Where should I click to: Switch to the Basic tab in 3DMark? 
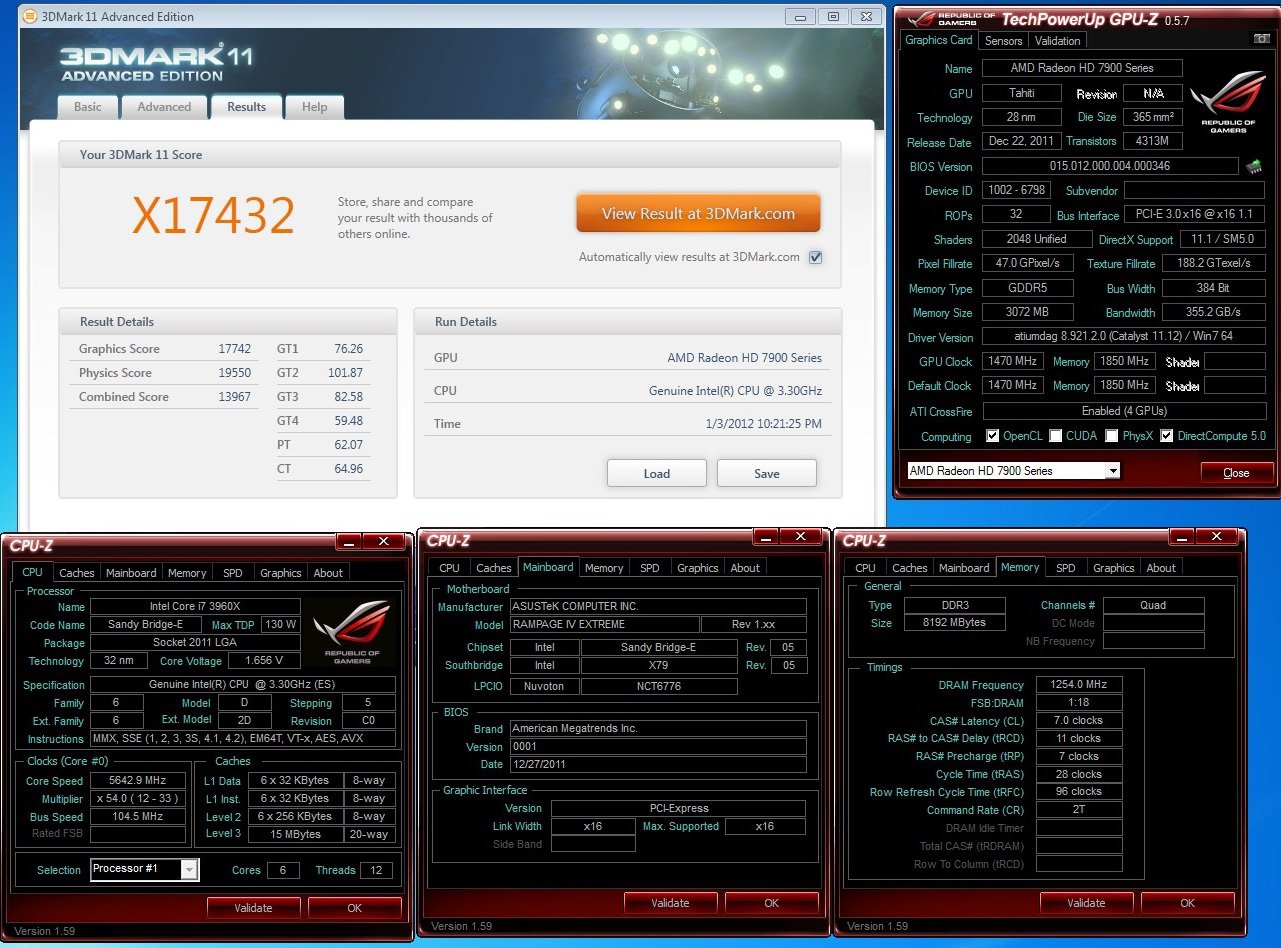coord(88,107)
